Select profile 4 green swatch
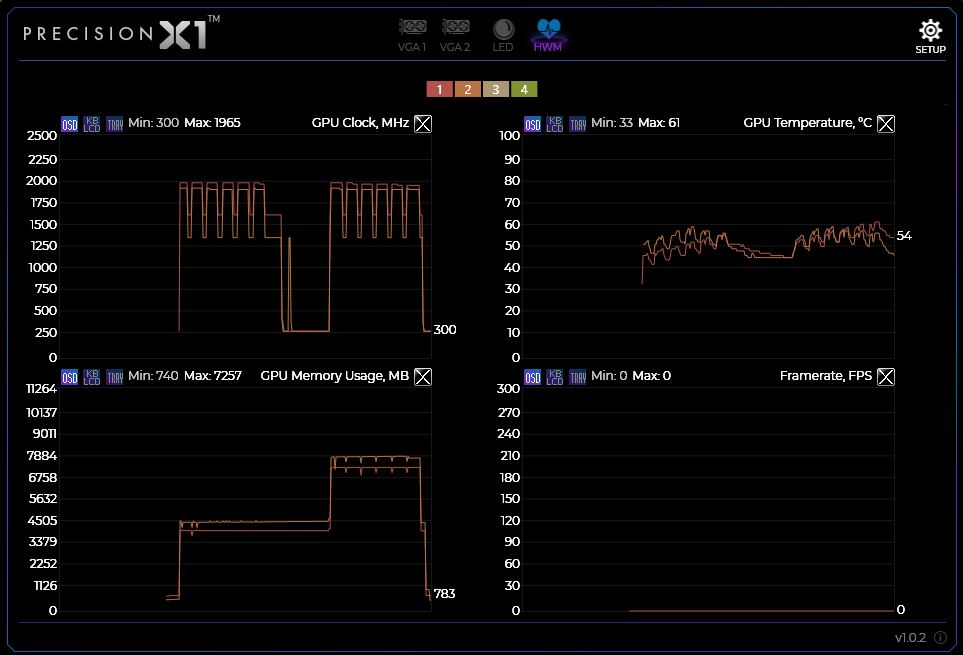The image size is (963, 655). [x=524, y=90]
